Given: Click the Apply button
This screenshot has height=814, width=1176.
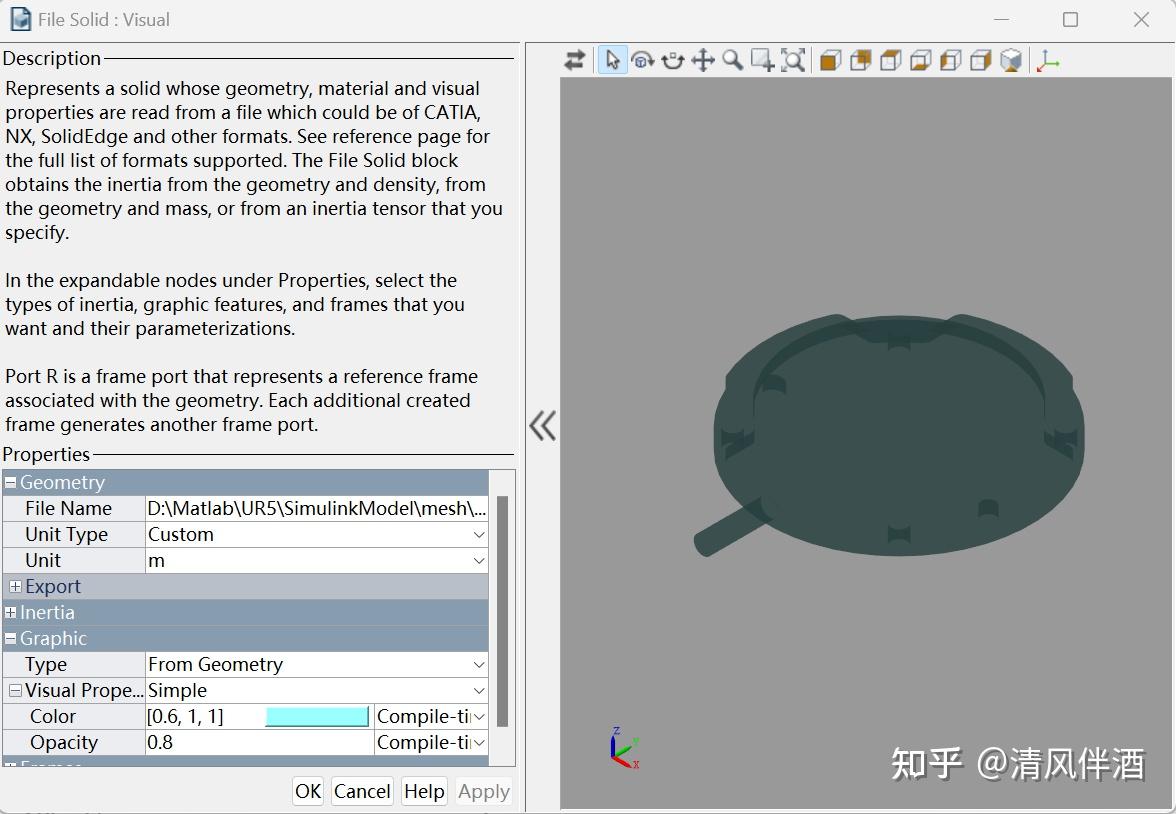Looking at the screenshot, I should click(x=484, y=791).
